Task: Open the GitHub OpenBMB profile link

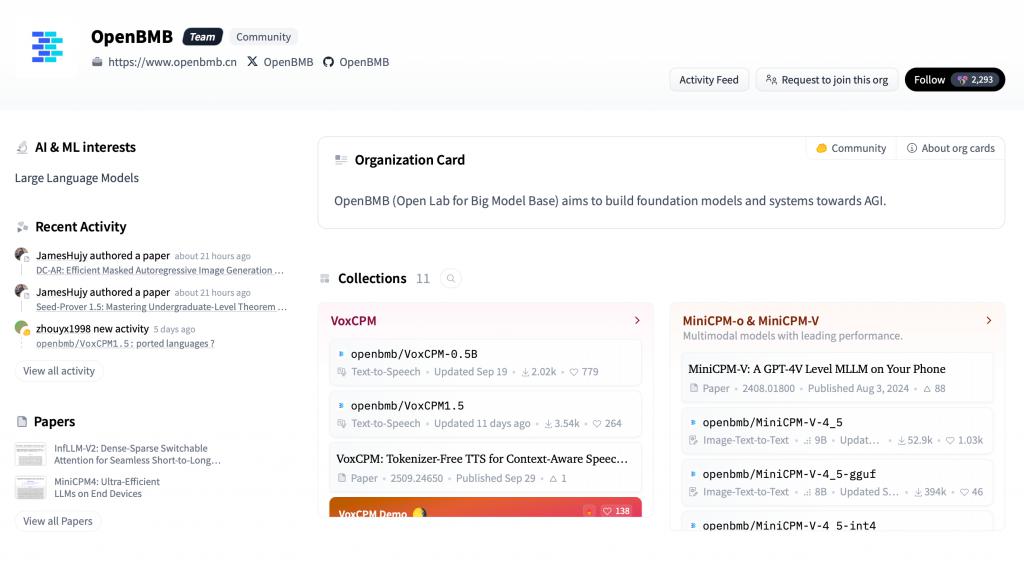Action: [x=356, y=62]
